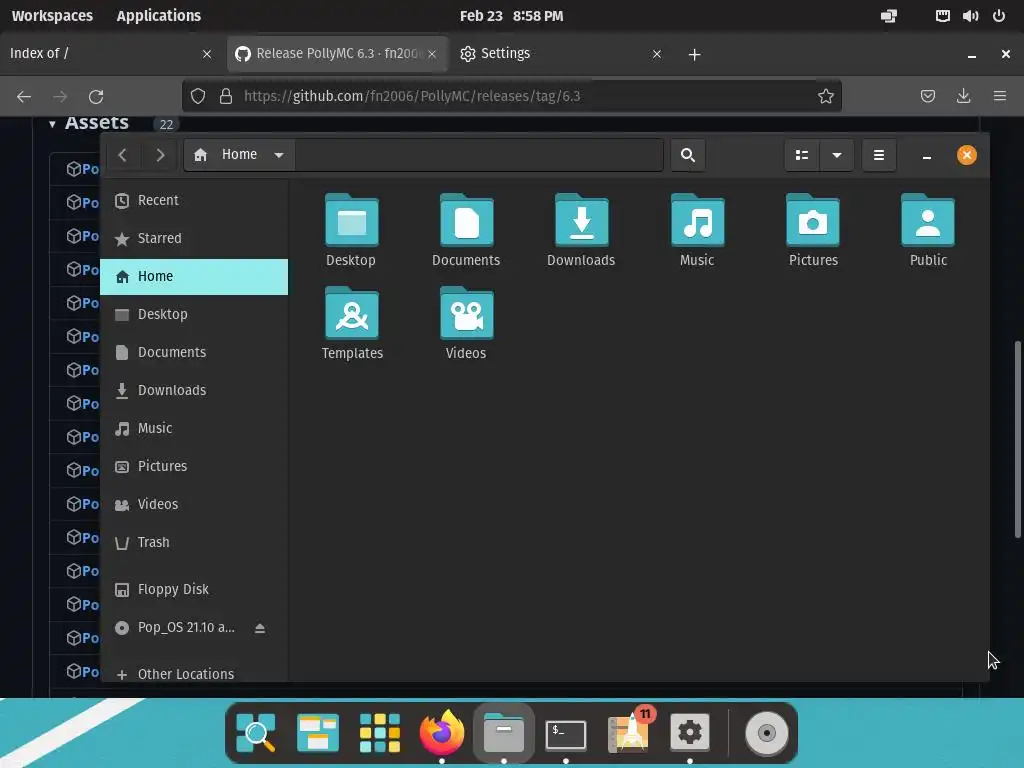Reload the Firefox page
This screenshot has height=768, width=1024.
click(x=96, y=97)
